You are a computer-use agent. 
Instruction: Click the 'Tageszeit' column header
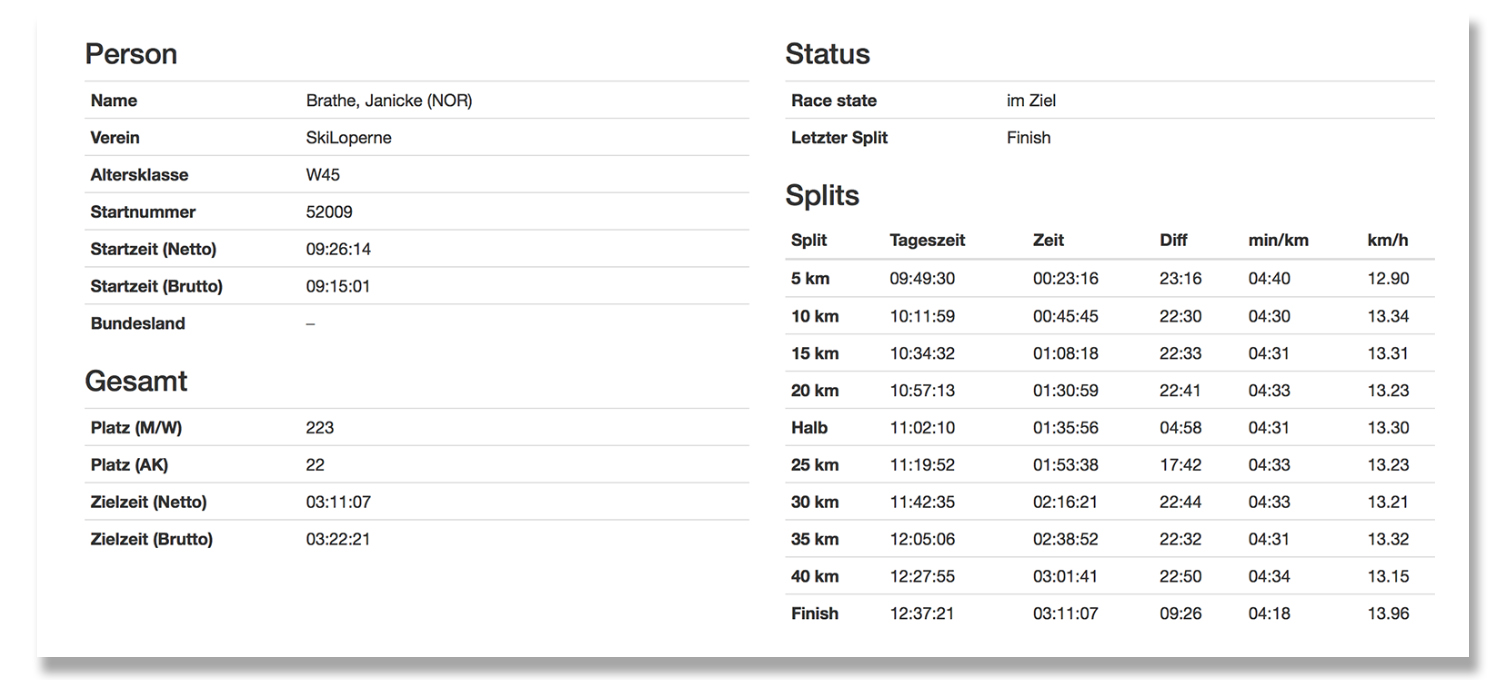coord(927,241)
